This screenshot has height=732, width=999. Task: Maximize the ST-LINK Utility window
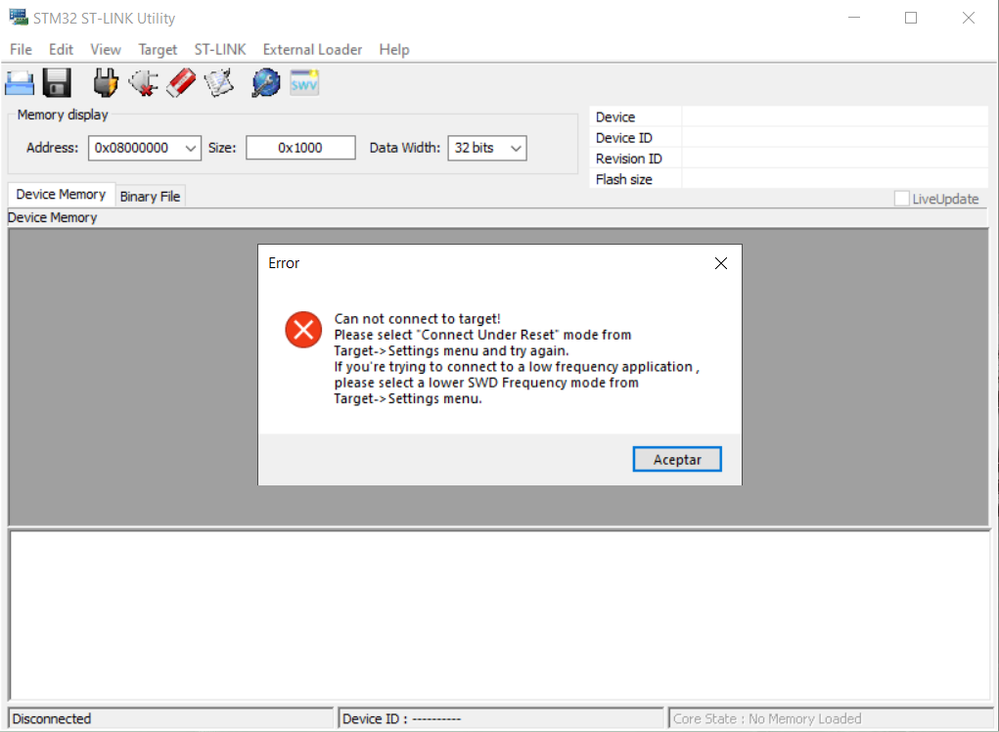[911, 18]
